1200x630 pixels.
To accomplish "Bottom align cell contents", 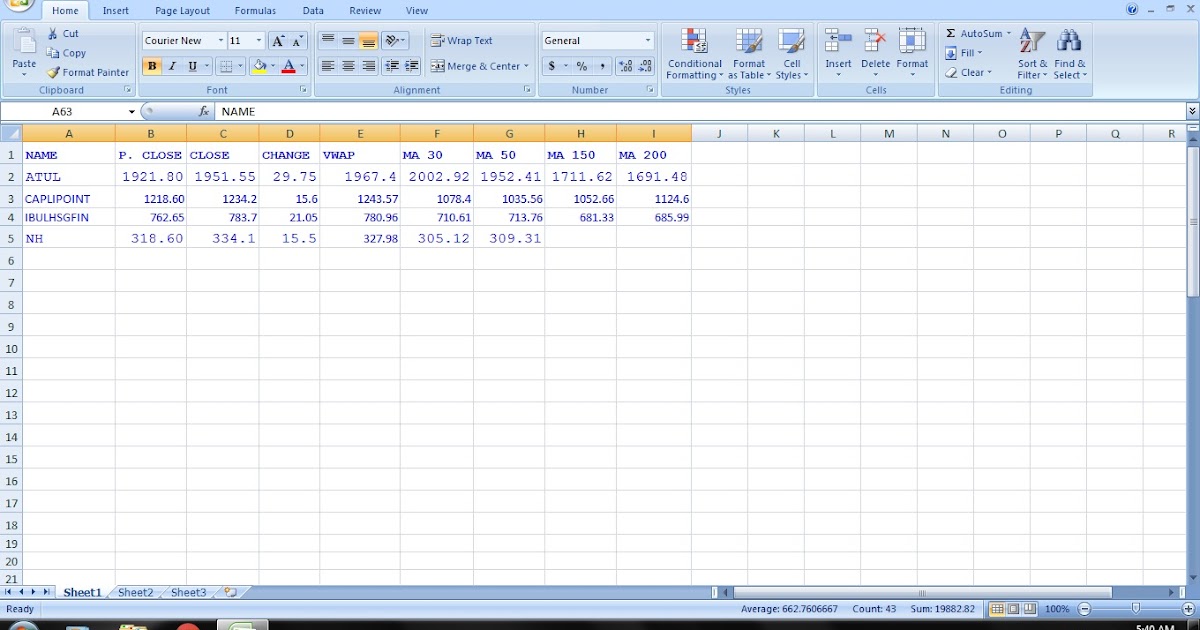I will (368, 41).
